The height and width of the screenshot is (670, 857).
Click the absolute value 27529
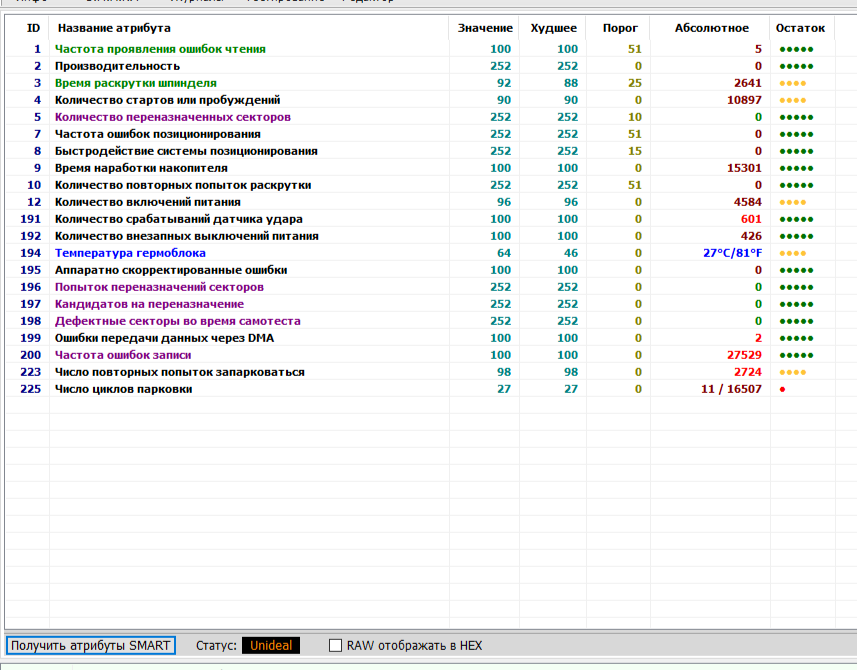[x=744, y=355]
